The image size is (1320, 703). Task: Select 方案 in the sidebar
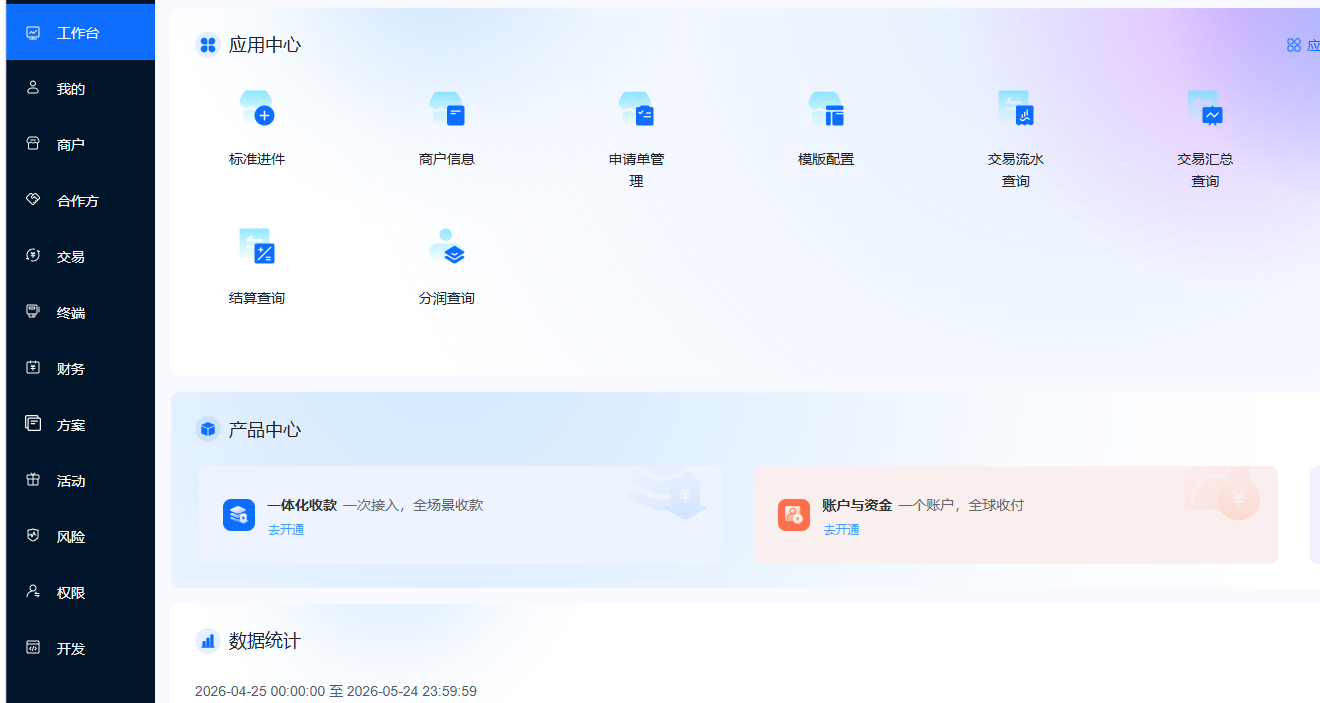point(80,424)
